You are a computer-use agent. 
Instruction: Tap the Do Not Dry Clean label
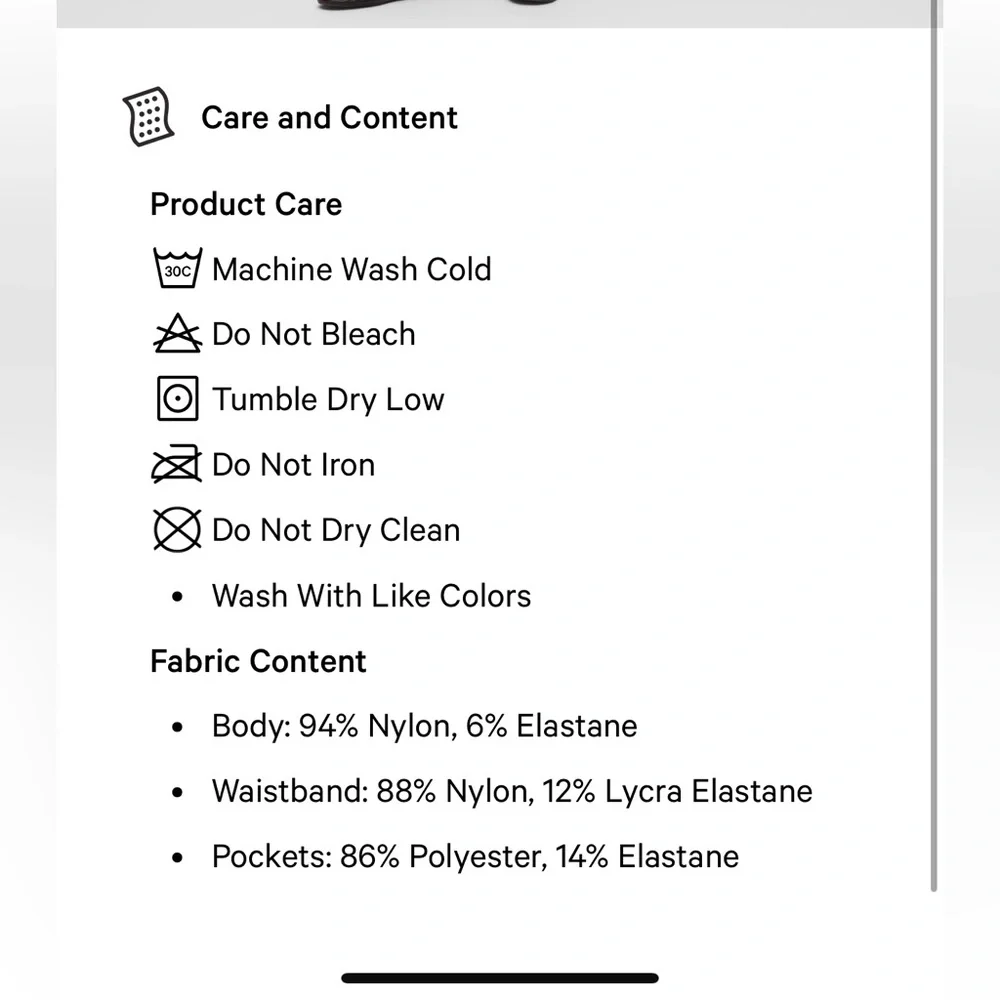click(x=336, y=530)
